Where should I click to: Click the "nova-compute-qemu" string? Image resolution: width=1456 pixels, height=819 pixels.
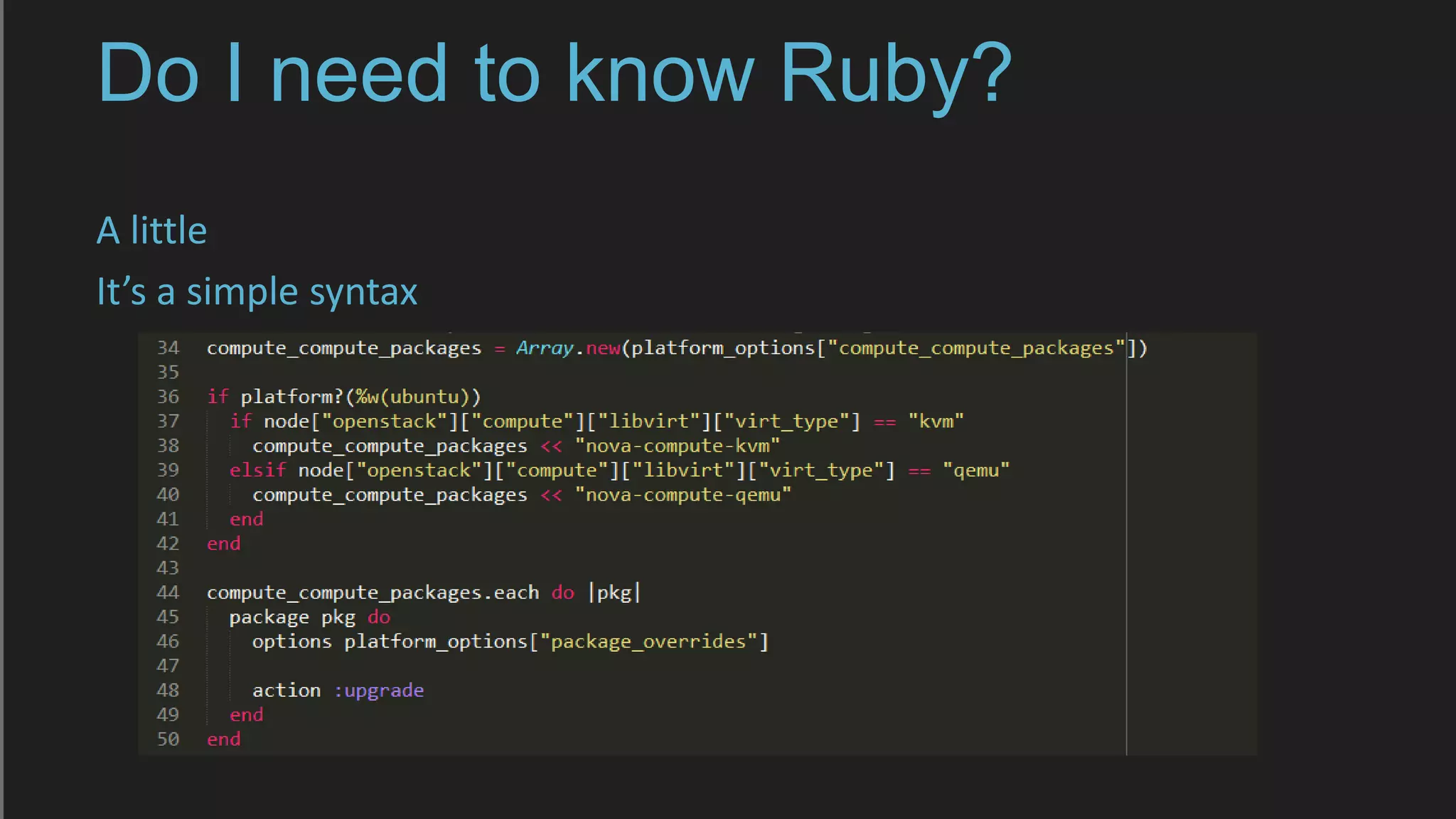click(683, 495)
